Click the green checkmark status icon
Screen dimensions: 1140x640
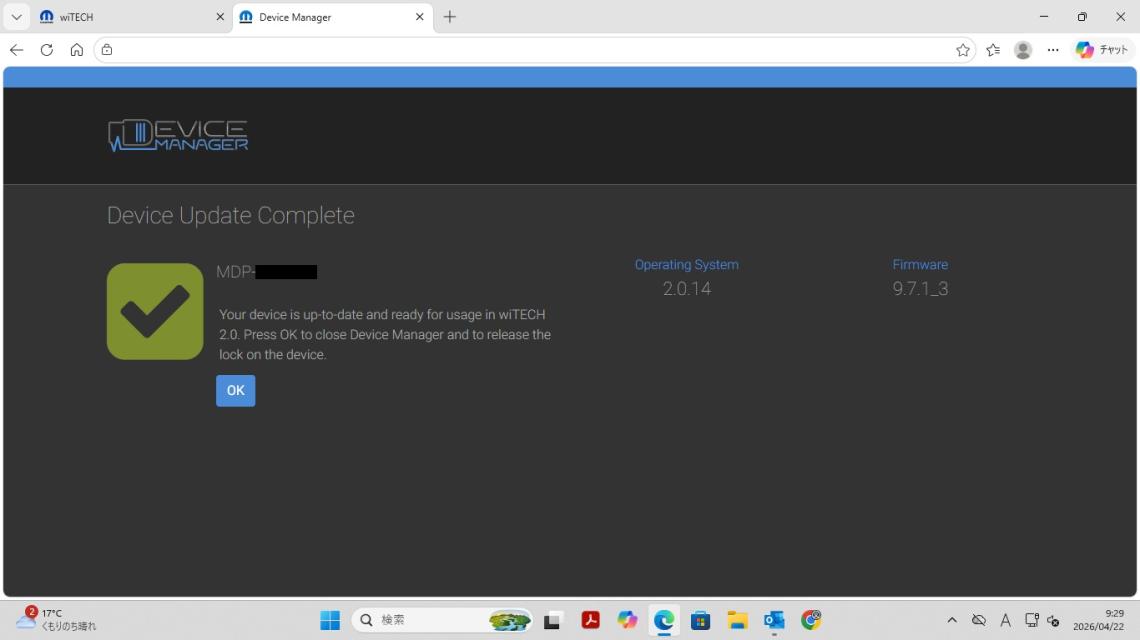click(x=155, y=311)
